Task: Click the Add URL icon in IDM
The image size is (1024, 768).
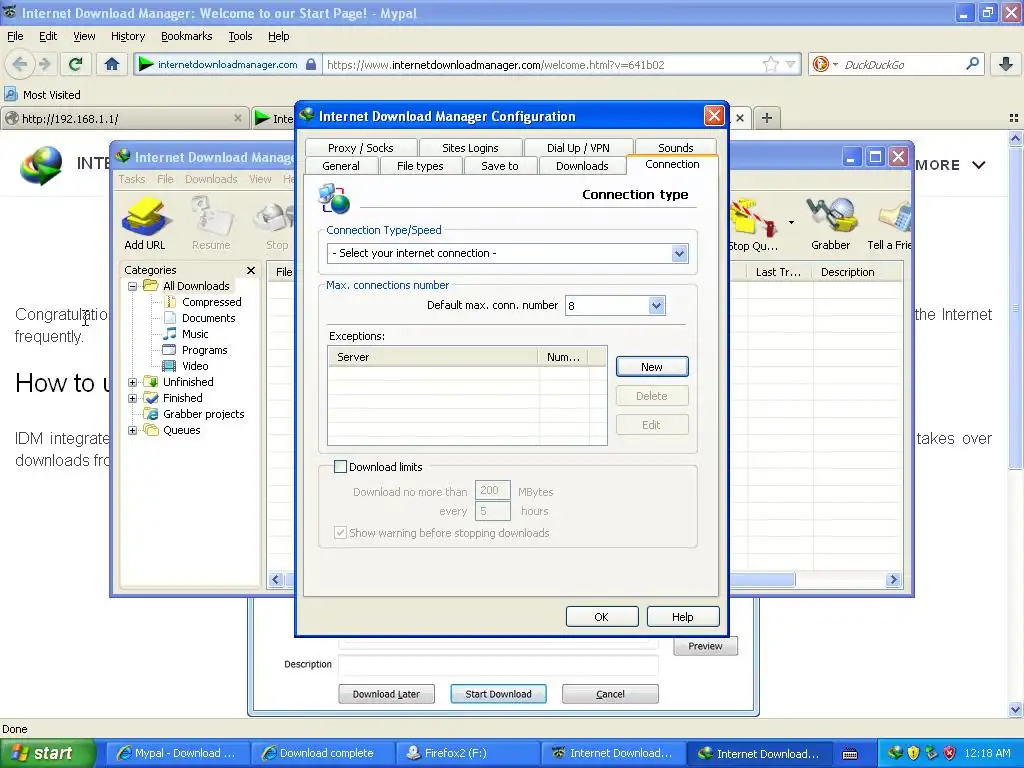Action: (145, 223)
